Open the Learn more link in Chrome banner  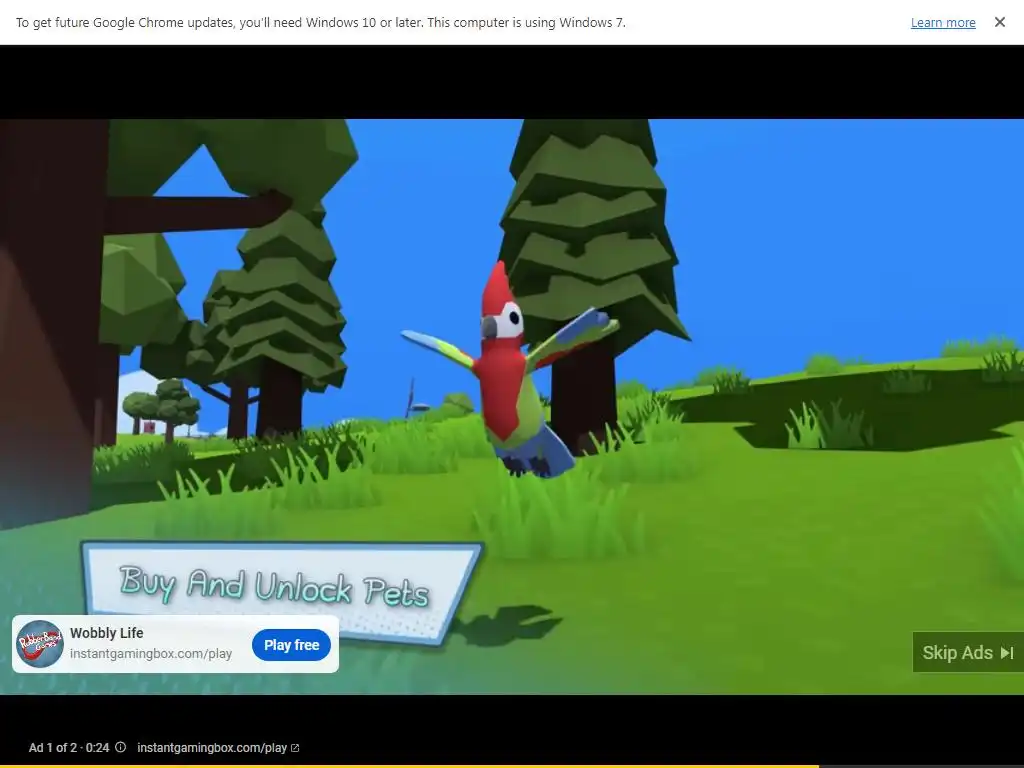[943, 23]
